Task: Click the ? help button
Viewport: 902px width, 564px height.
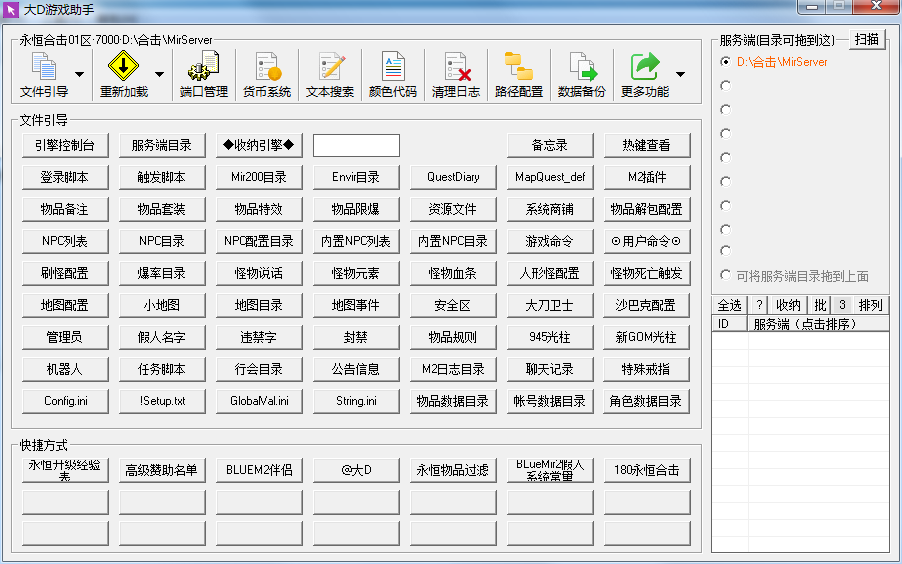Action: coord(759,305)
